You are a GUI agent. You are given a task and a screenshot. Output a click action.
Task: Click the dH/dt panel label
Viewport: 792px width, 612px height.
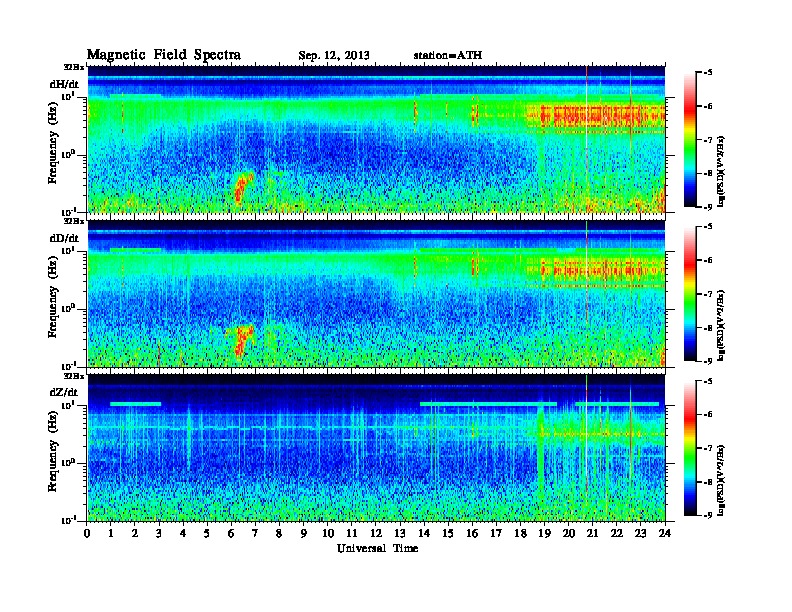[x=64, y=84]
